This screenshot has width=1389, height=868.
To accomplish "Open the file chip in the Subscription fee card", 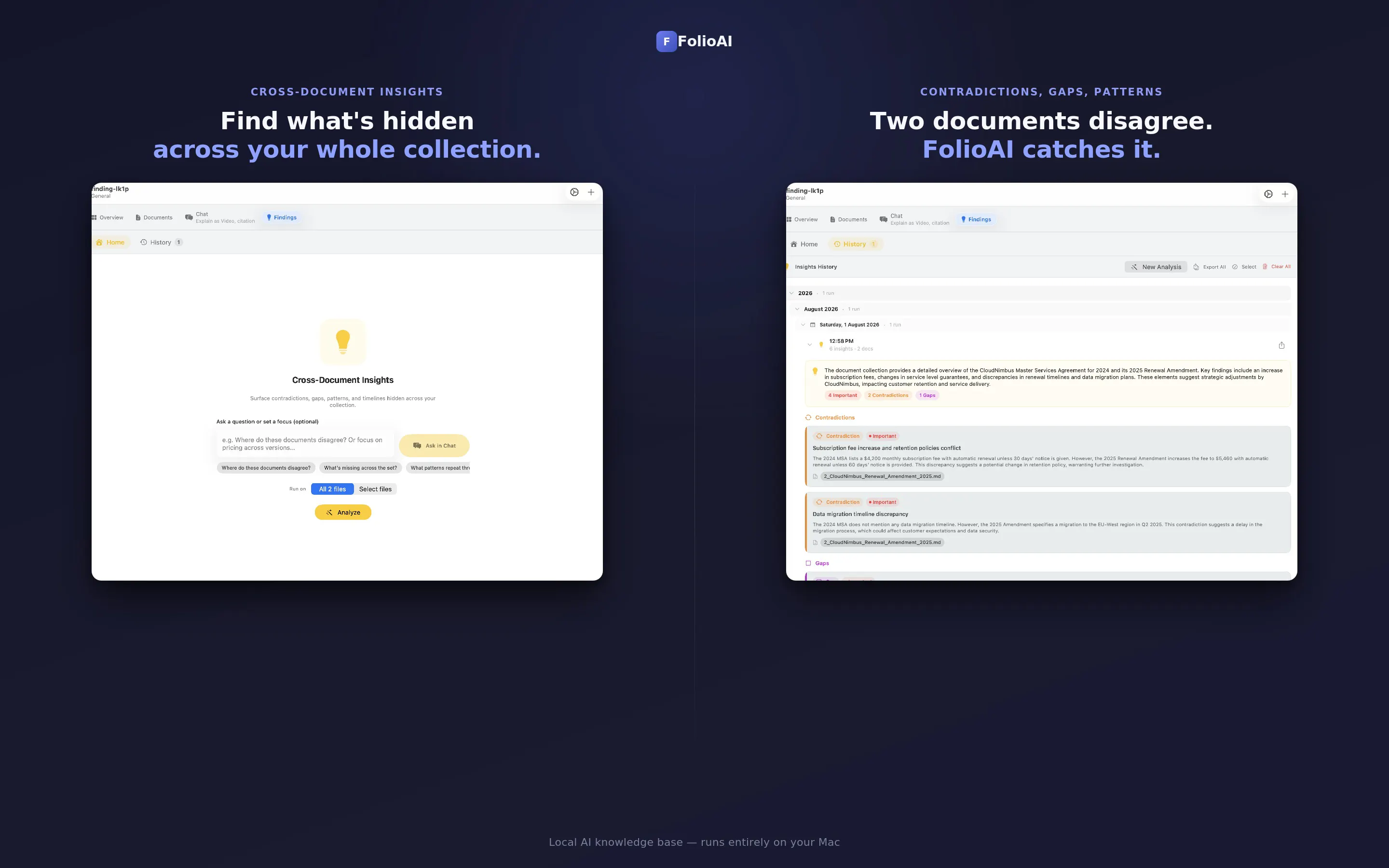I will (x=882, y=476).
